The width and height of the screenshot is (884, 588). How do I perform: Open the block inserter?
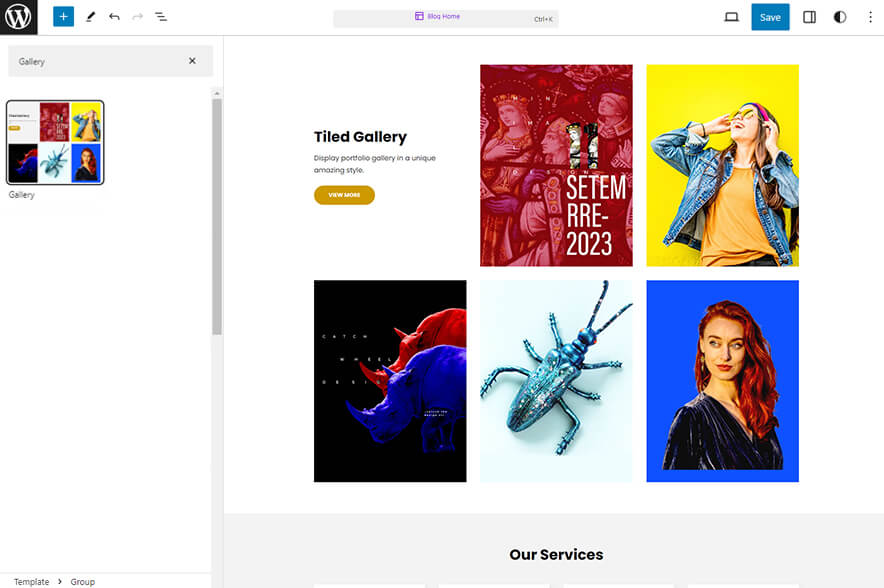coord(63,16)
